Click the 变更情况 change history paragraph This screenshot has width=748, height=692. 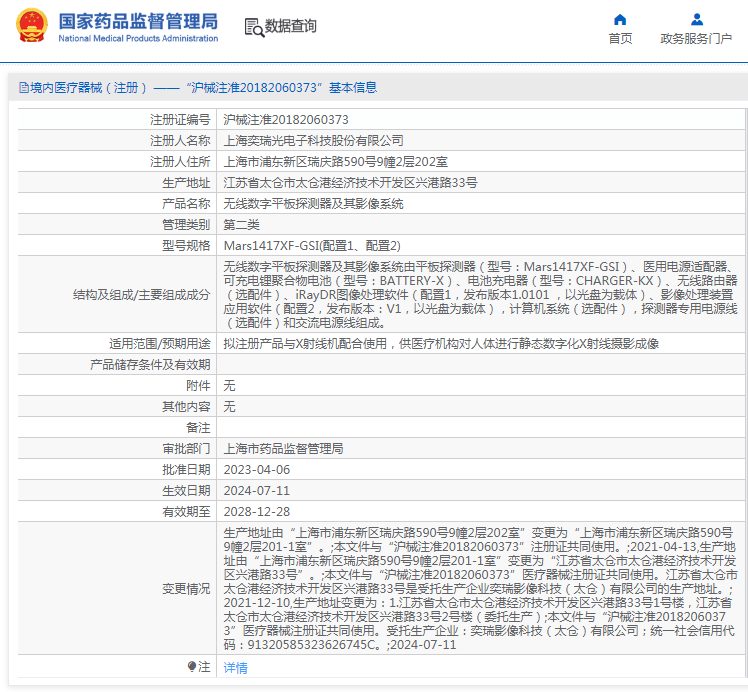pyautogui.click(x=480, y=589)
